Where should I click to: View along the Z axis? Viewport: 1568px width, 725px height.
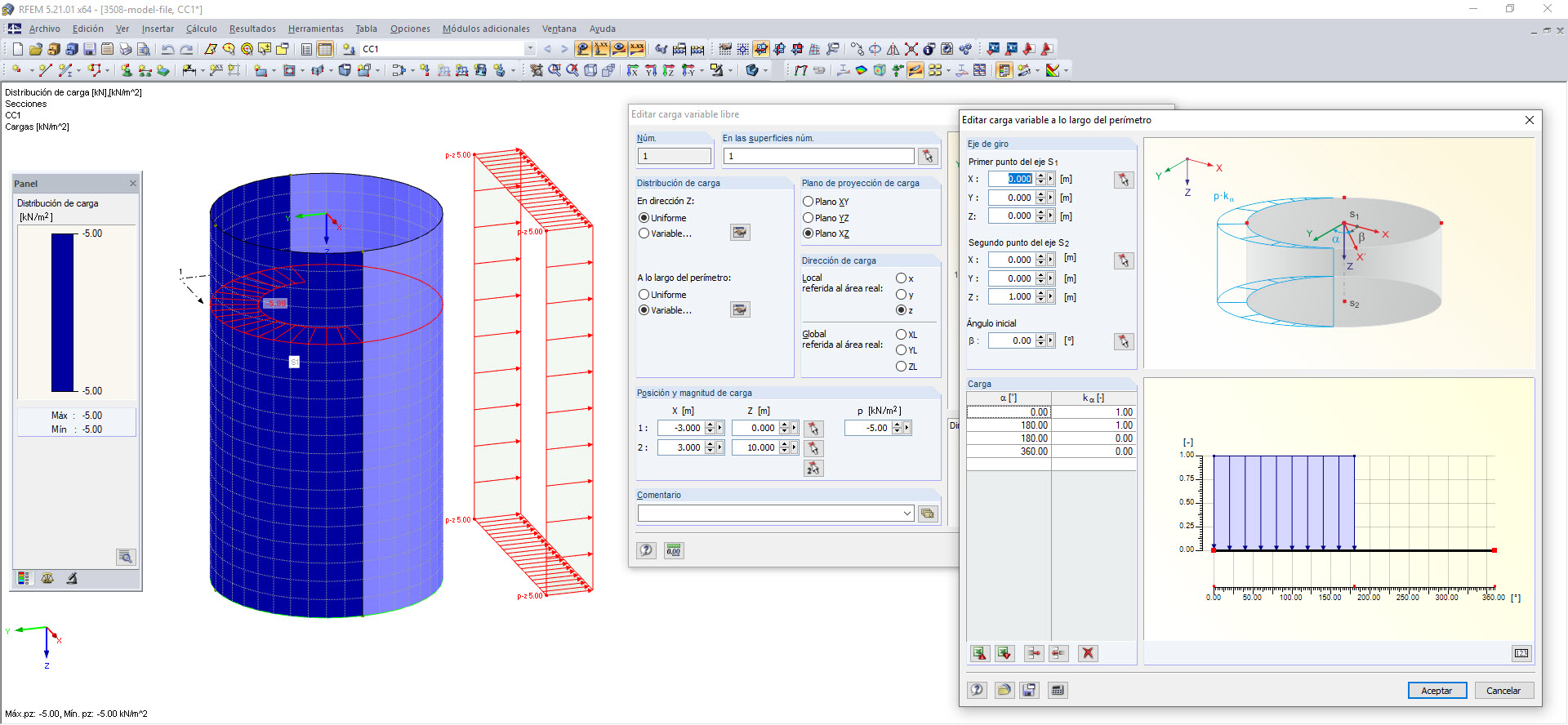pyautogui.click(x=669, y=70)
